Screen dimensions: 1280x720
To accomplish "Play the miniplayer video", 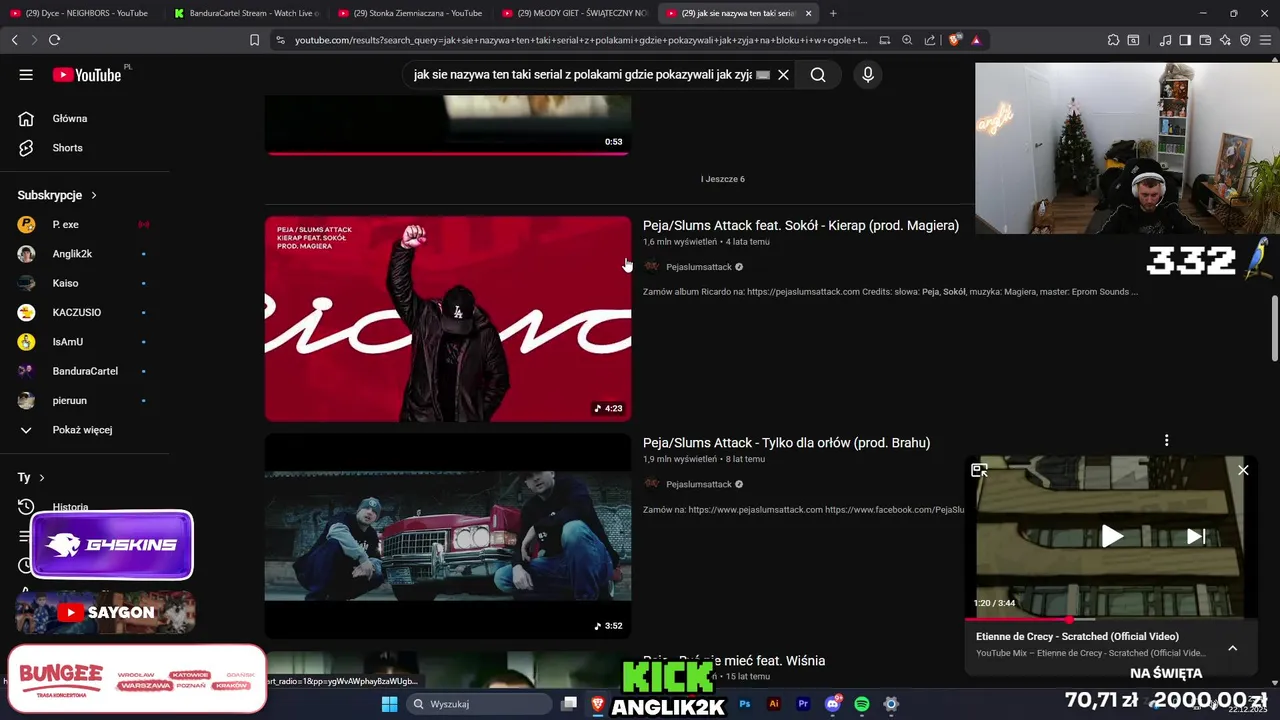I will pyautogui.click(x=1112, y=537).
